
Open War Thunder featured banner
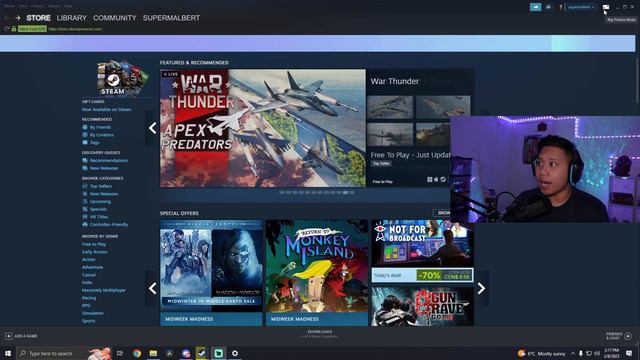point(263,128)
